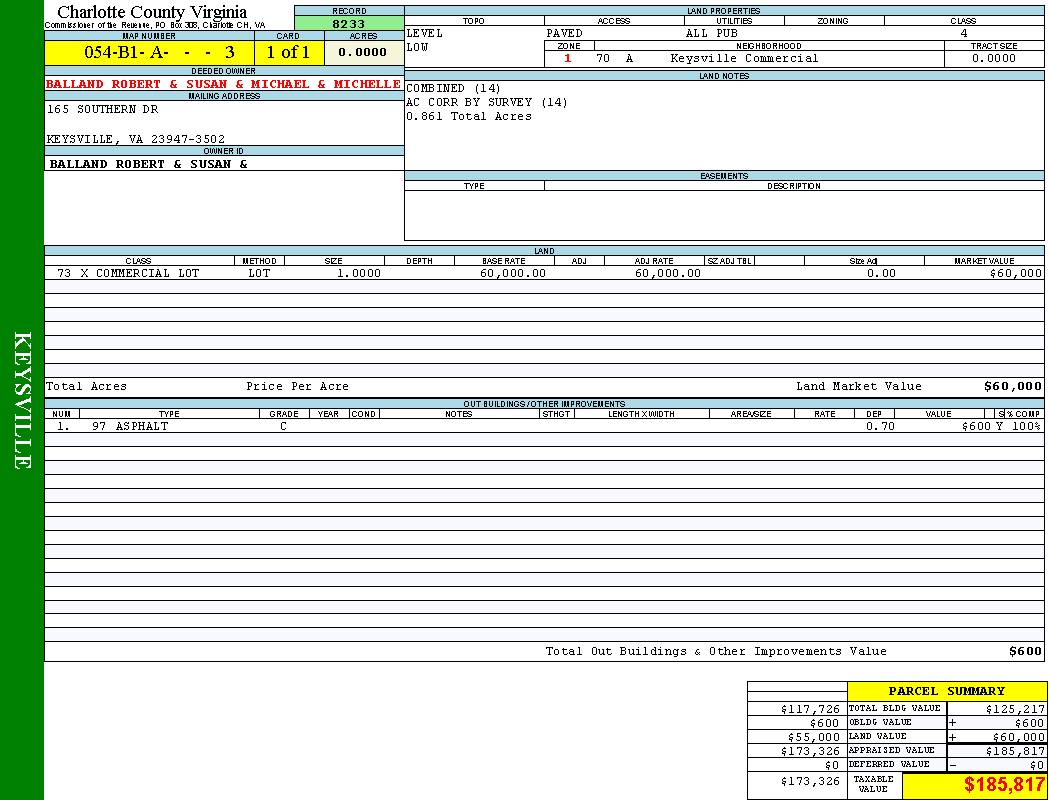Click the red zone number 1
Viewport: 1050px width, 800px height.
coord(568,58)
